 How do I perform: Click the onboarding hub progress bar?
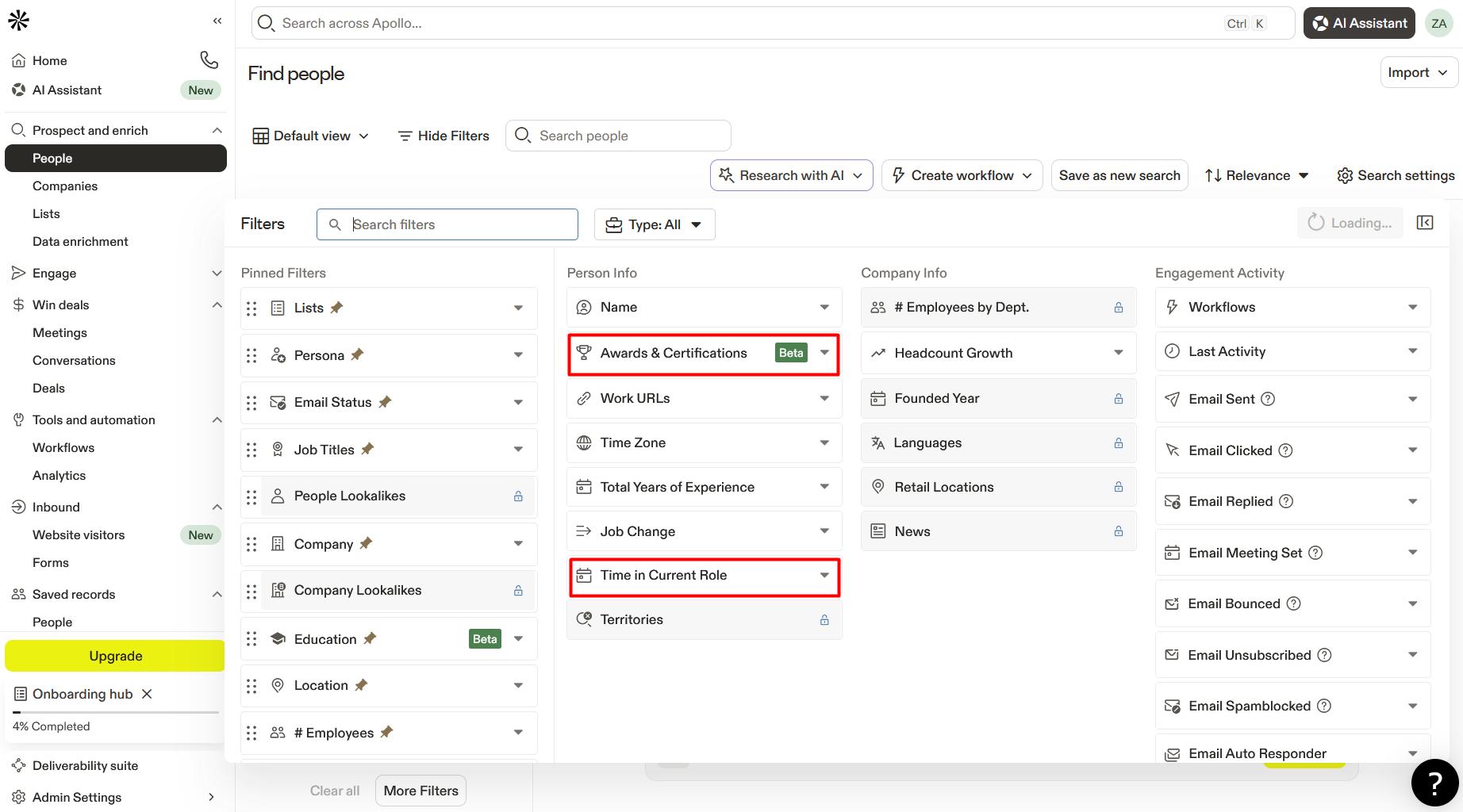pos(116,712)
